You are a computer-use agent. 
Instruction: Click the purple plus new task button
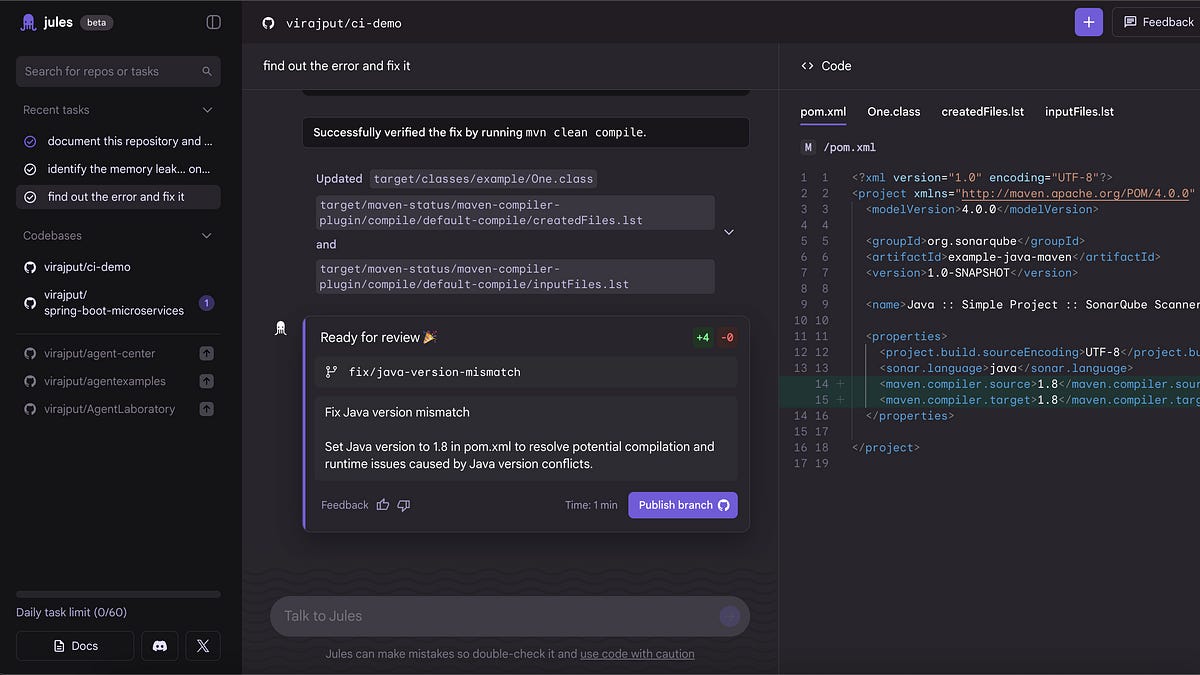(x=1089, y=22)
